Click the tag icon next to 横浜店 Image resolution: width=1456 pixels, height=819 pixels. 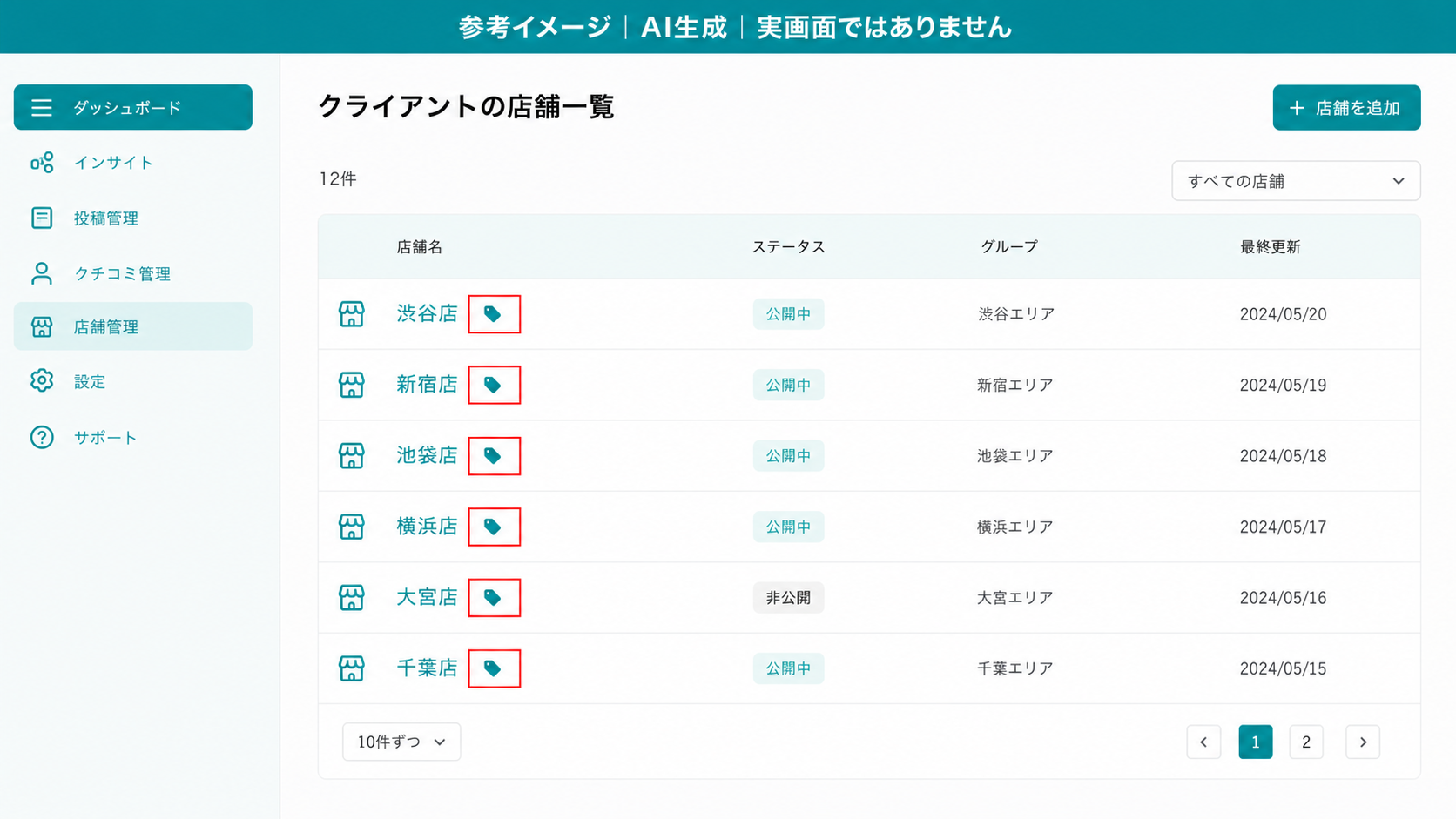click(493, 527)
